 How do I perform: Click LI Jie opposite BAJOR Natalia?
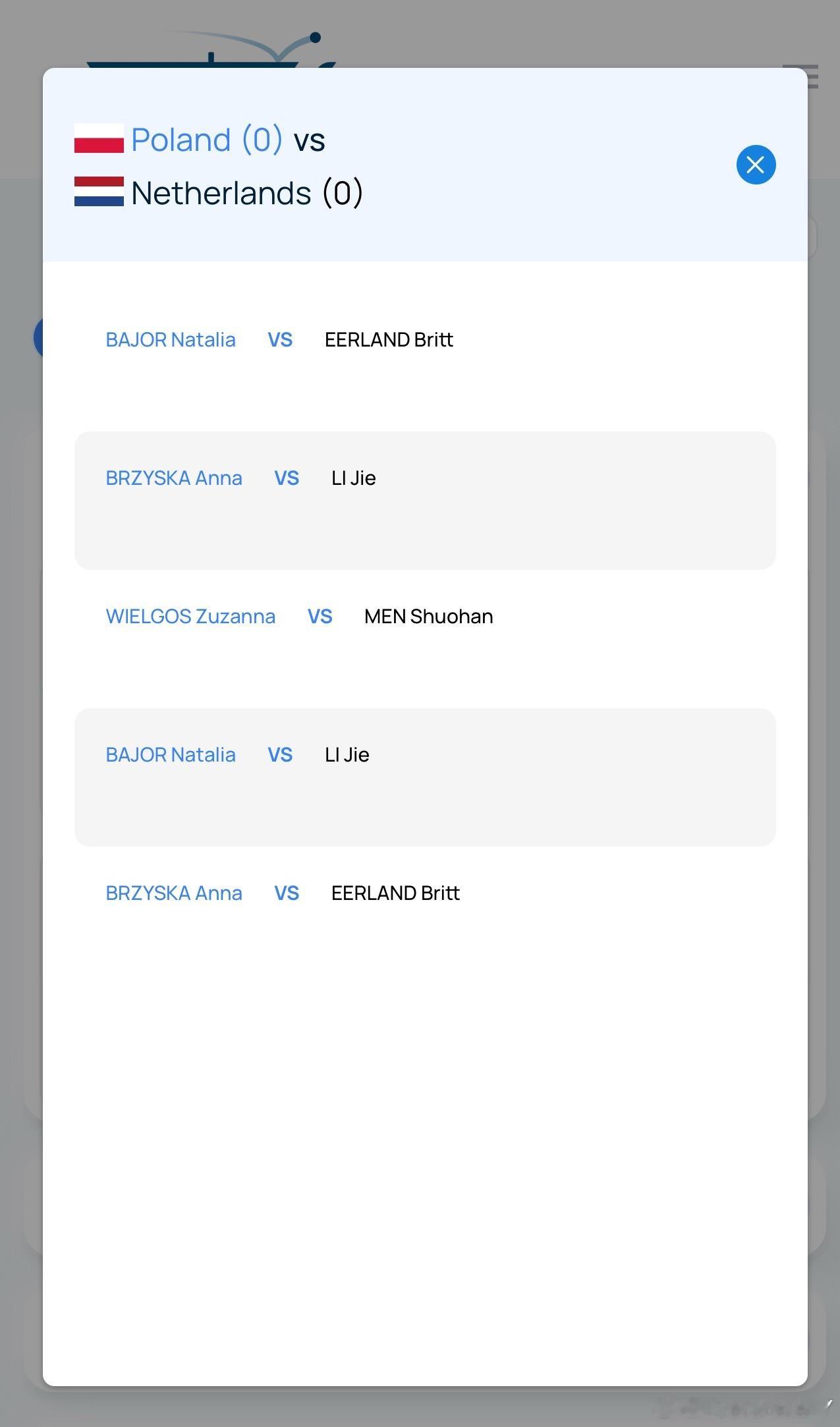click(347, 755)
